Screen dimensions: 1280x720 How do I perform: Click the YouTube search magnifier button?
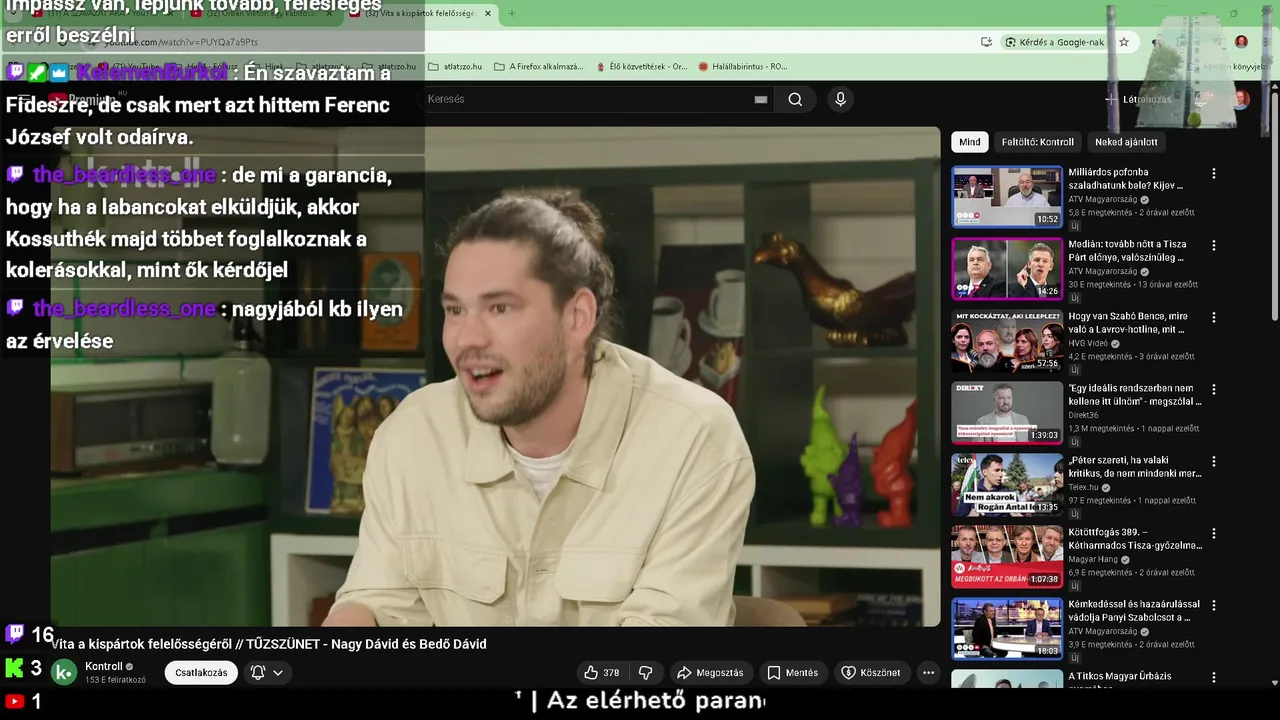point(795,99)
